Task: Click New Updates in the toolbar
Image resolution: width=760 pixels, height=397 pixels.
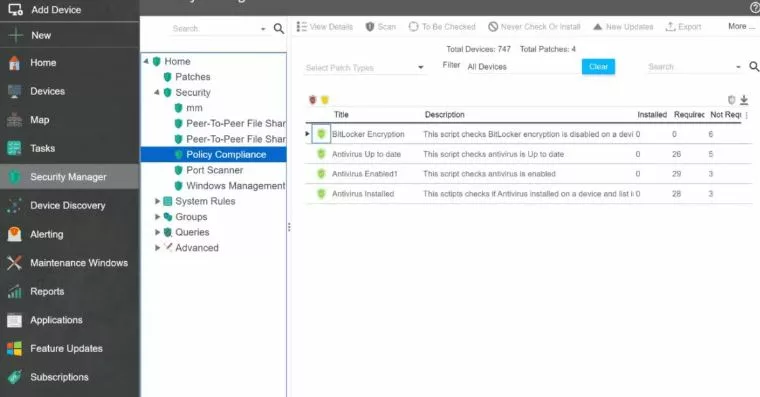Action: click(623, 27)
